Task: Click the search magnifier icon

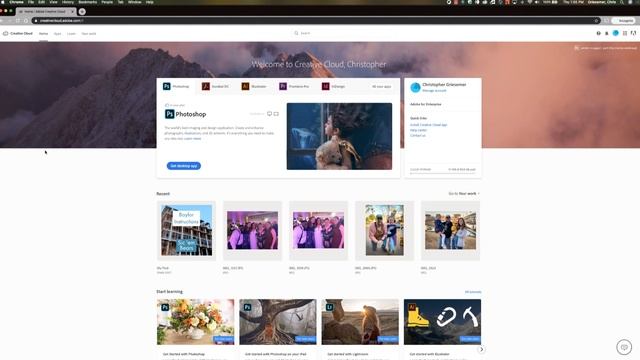Action: click(x=296, y=33)
